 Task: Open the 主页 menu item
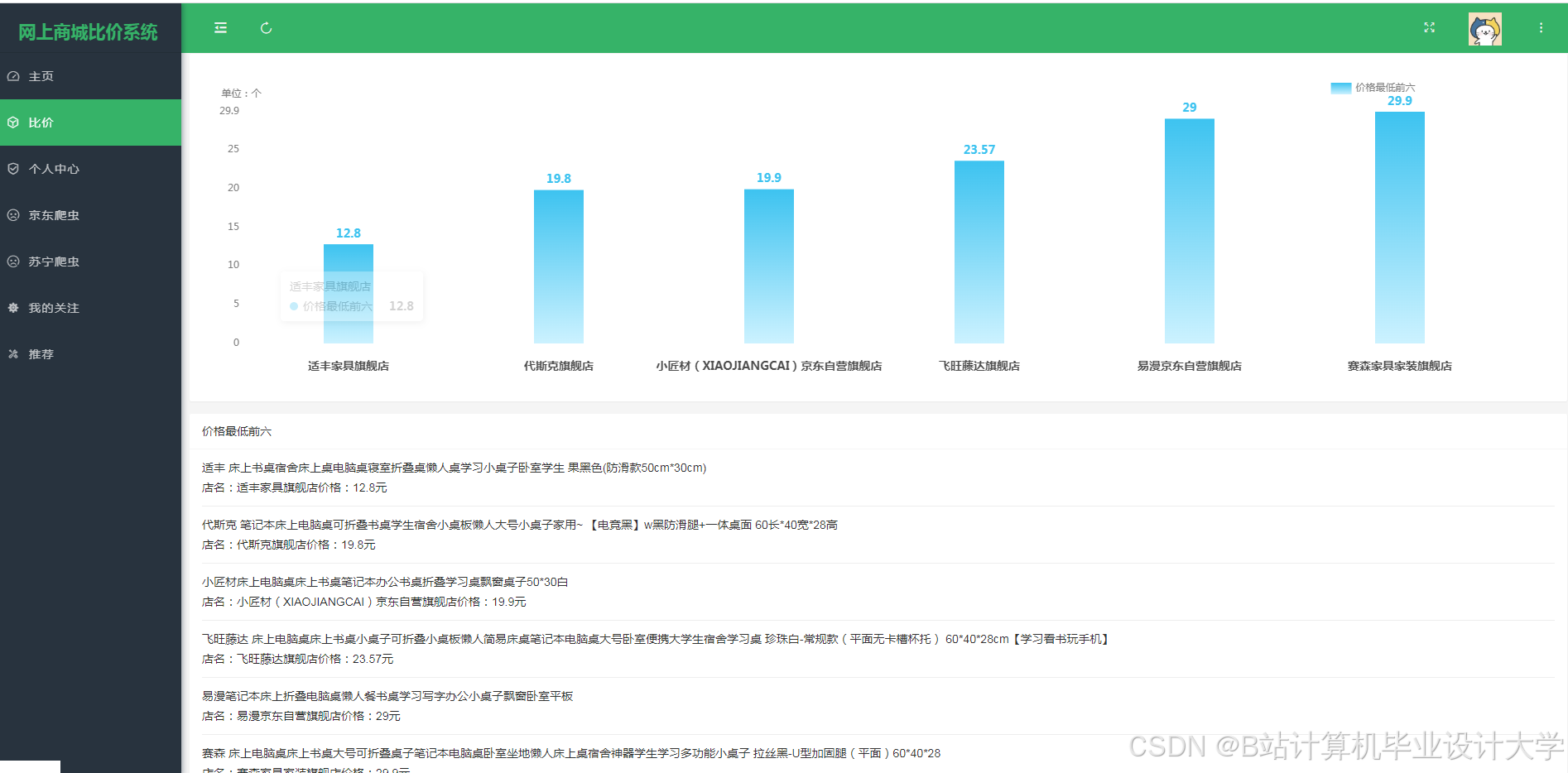pos(90,76)
